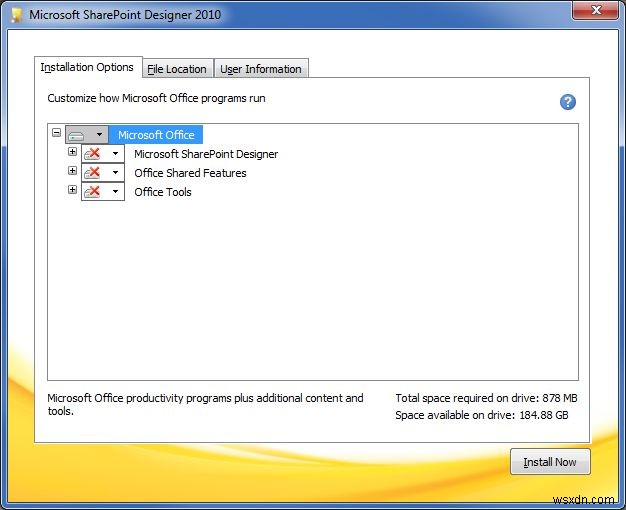Image resolution: width=626 pixels, height=510 pixels.
Task: Close the SharePoint Designer setup window
Action: coord(595,10)
